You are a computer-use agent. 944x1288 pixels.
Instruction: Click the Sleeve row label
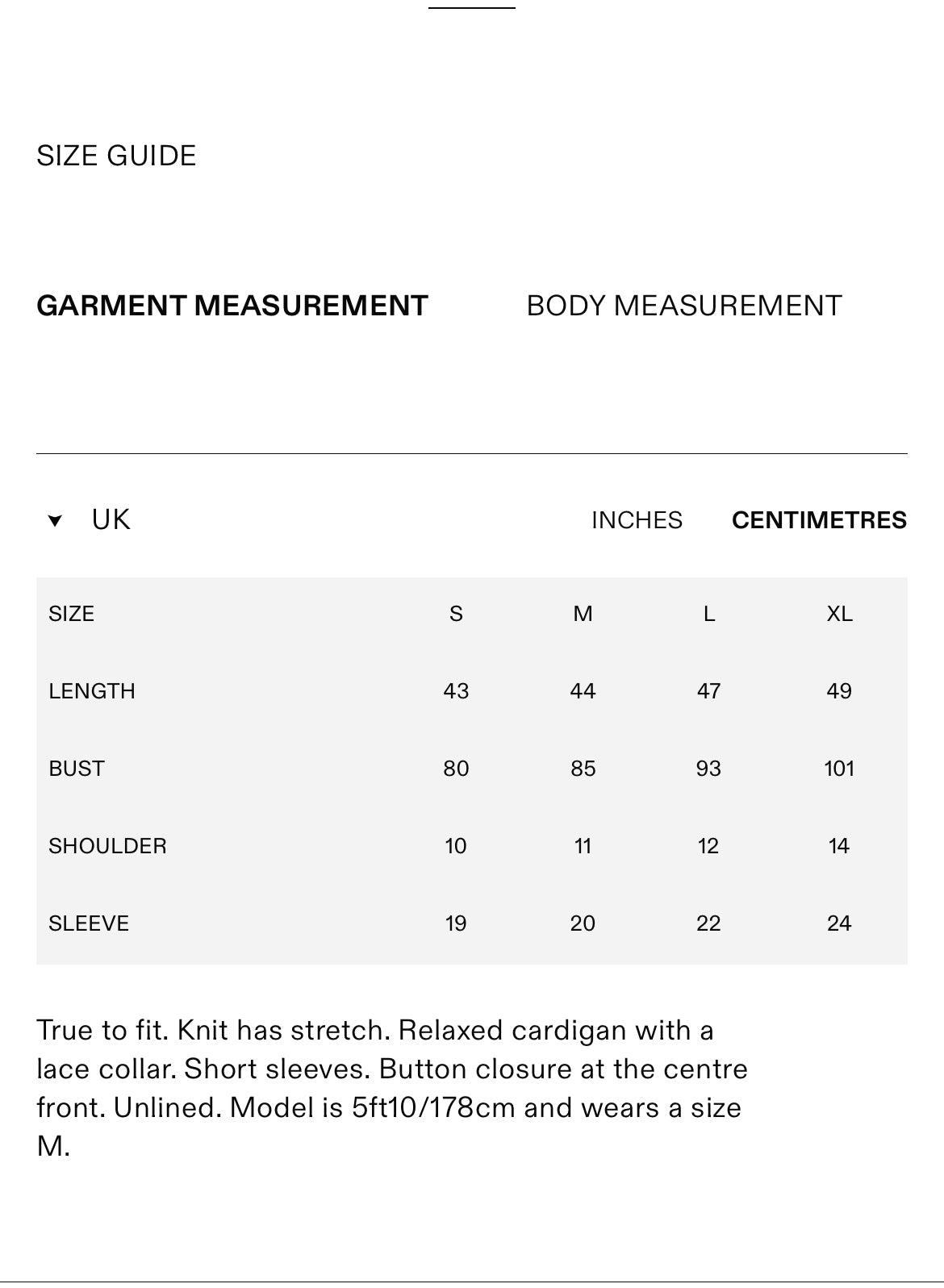89,923
